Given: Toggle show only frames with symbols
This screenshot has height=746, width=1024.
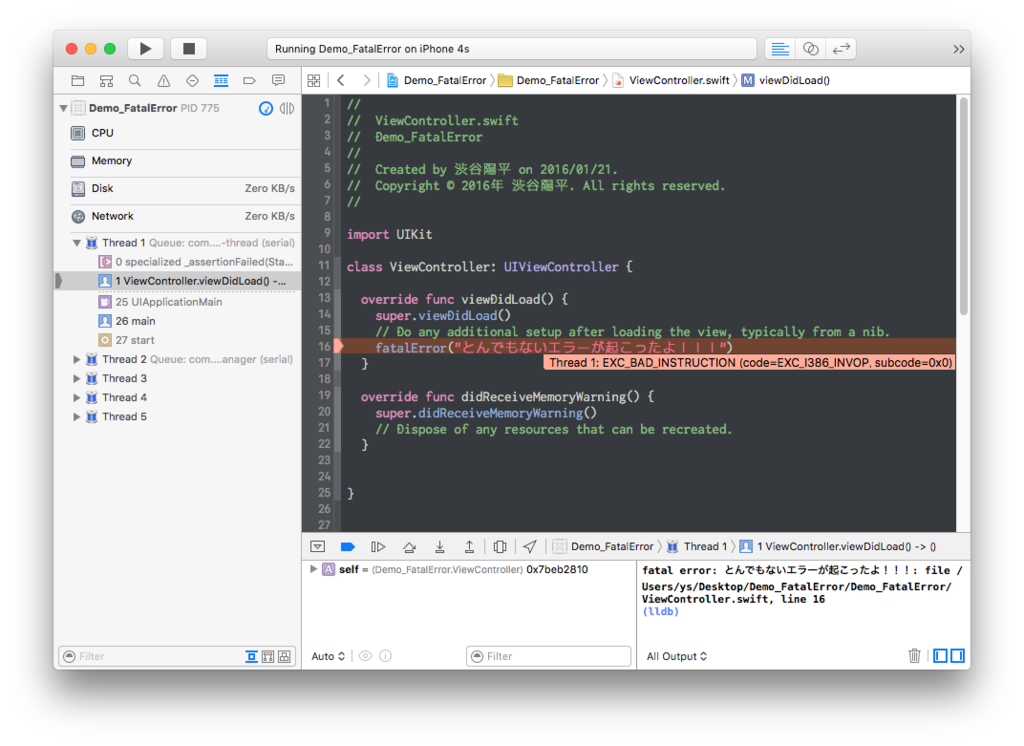Looking at the screenshot, I should [x=268, y=657].
